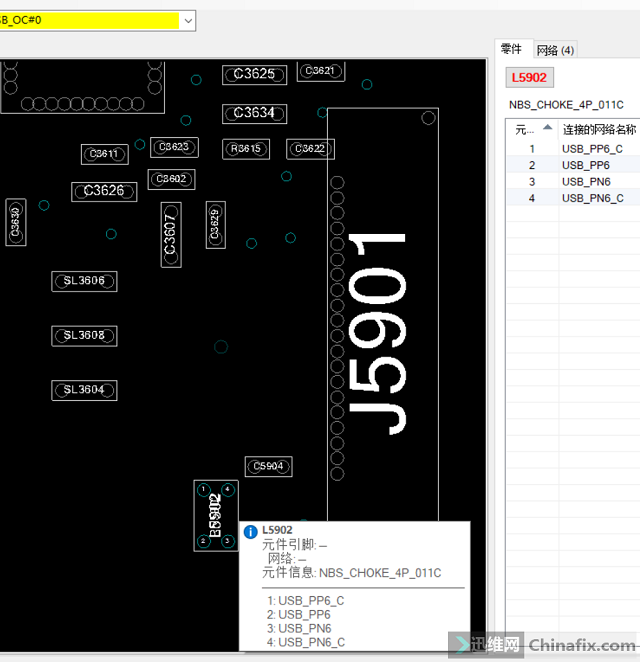Click pin 1 pad of choke L5902
This screenshot has width=640, height=662.
pyautogui.click(x=203, y=490)
